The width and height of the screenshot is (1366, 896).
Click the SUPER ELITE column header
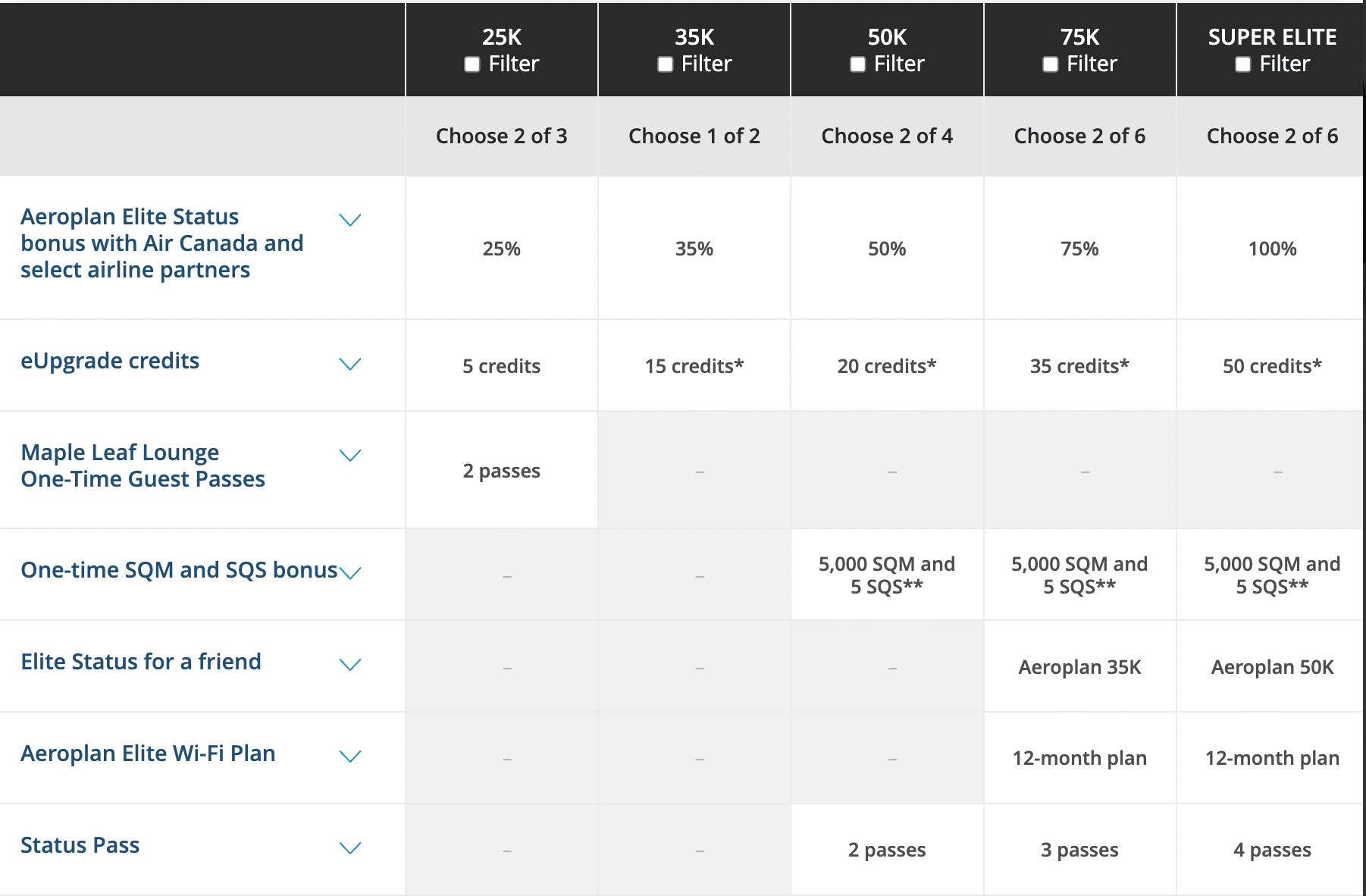(x=1272, y=37)
